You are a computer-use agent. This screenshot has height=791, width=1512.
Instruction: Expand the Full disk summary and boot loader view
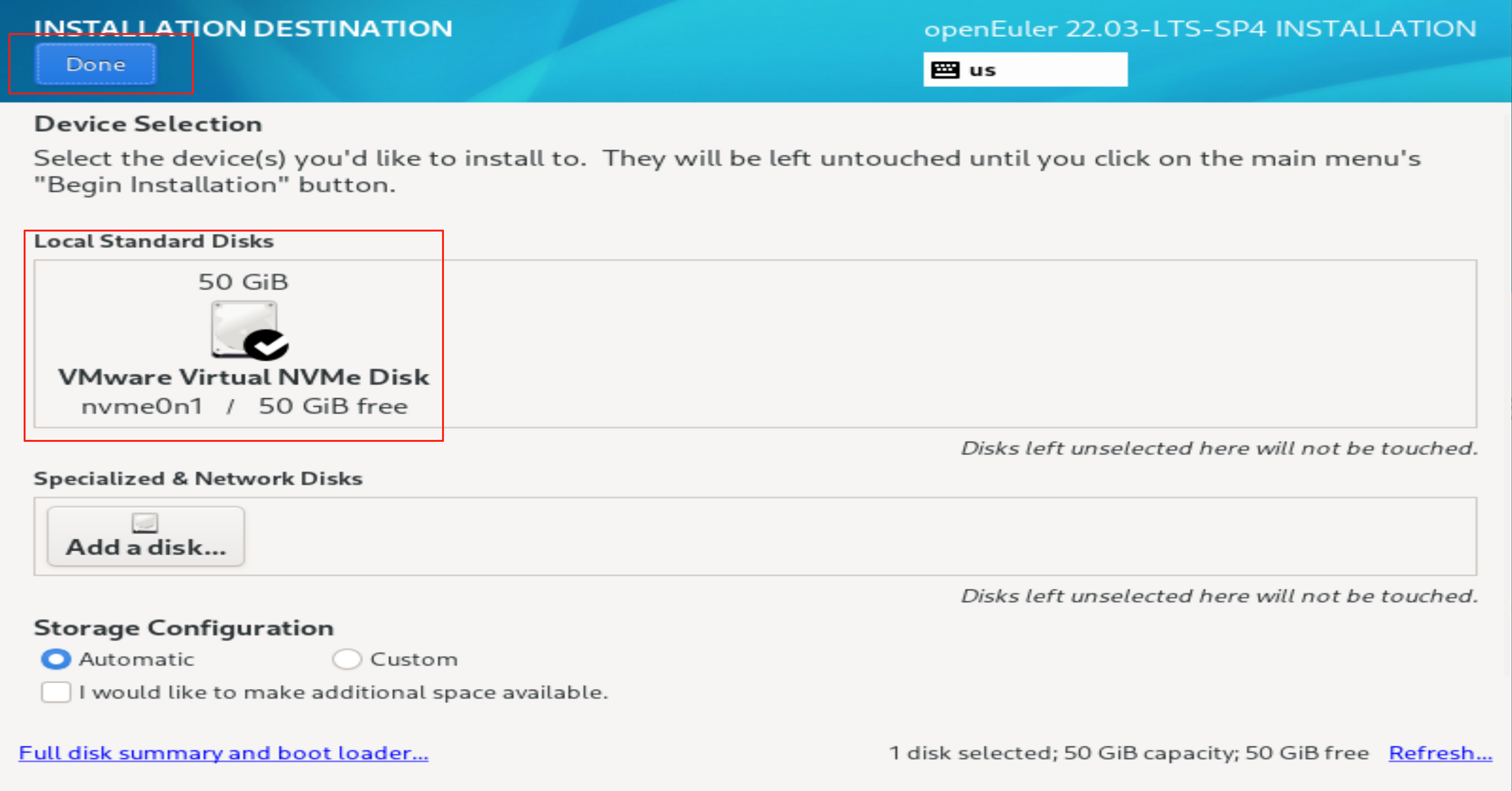(225, 754)
